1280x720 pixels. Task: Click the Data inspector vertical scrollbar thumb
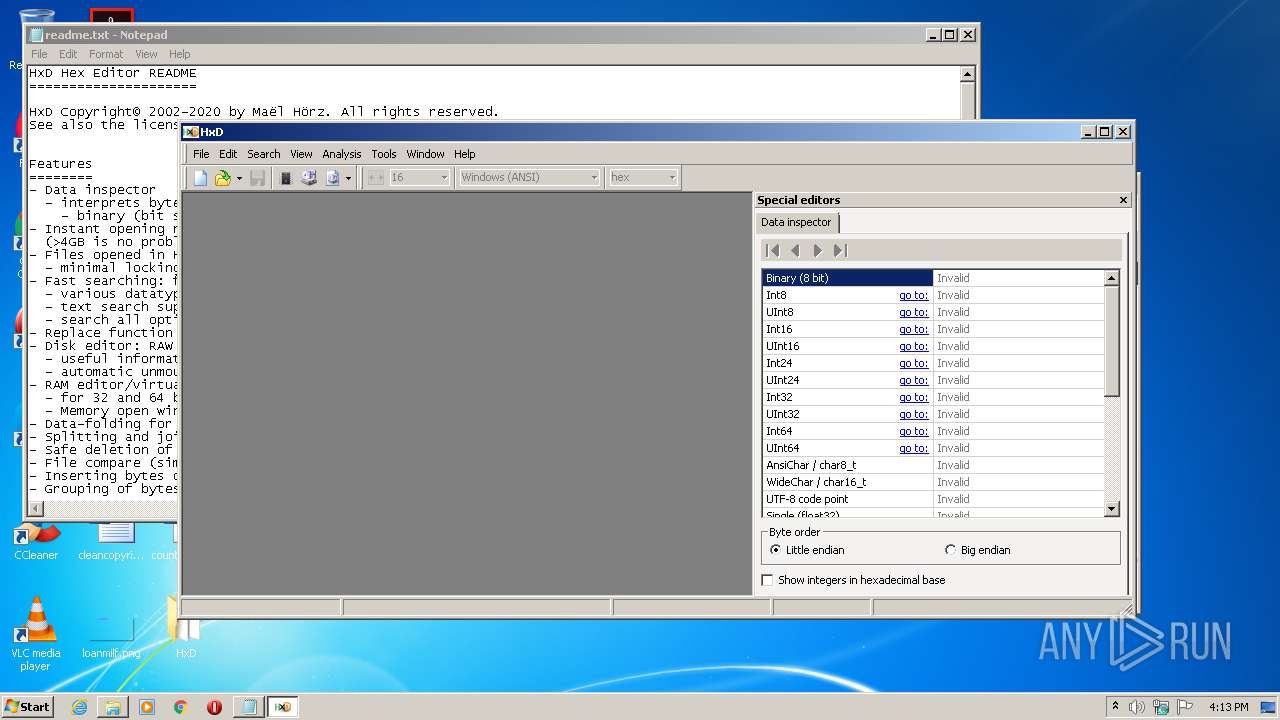[x=1111, y=341]
